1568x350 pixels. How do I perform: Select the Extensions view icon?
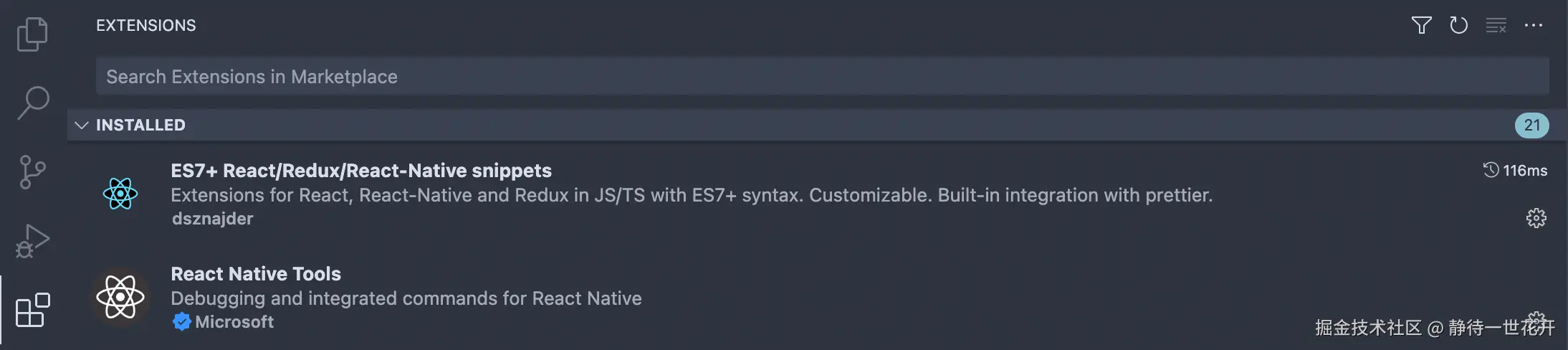32,310
